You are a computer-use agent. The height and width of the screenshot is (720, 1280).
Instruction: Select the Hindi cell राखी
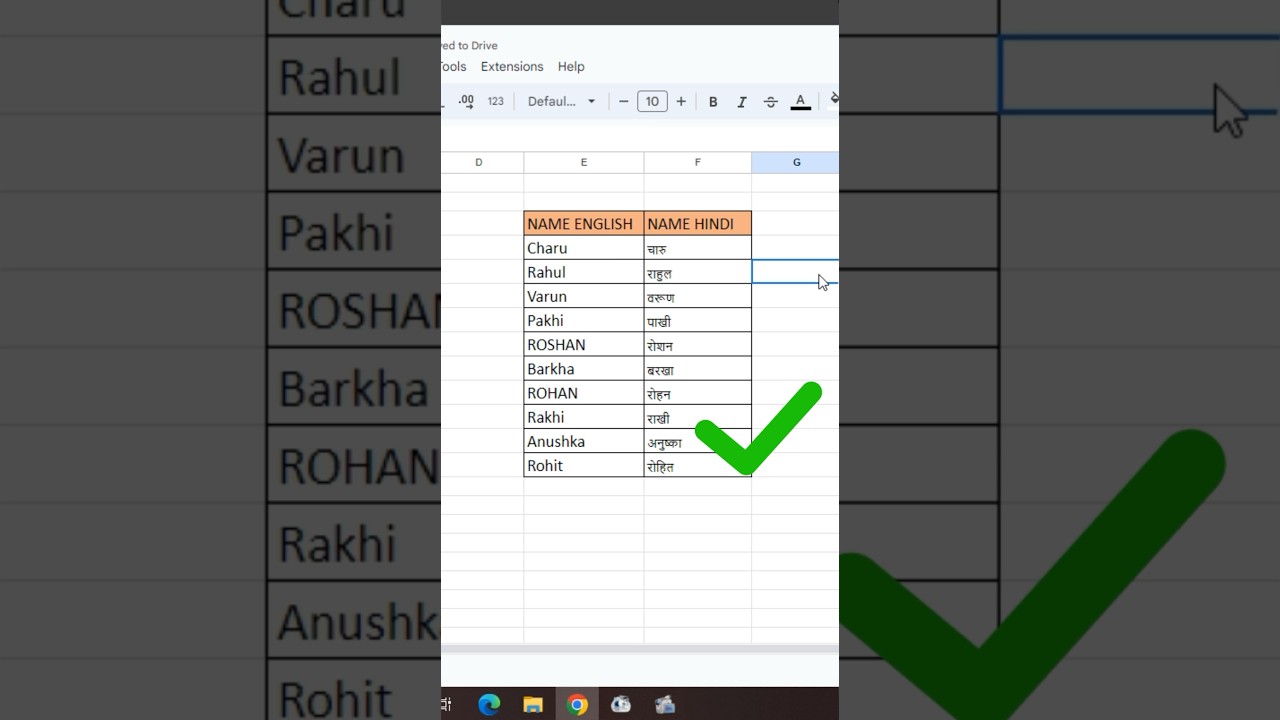pyautogui.click(x=698, y=417)
